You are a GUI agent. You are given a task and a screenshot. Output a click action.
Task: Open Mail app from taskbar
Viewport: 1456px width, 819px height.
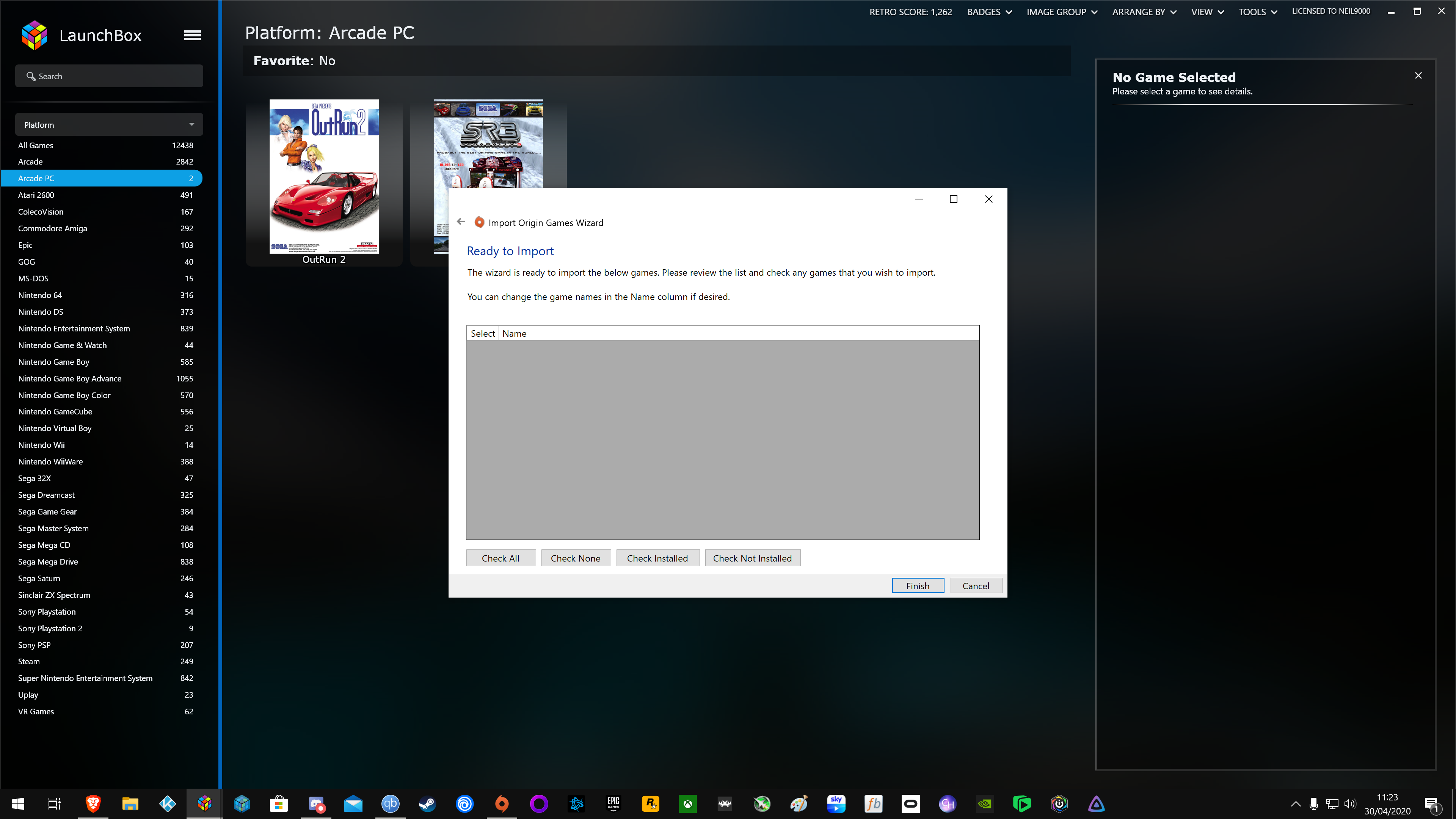pos(353,804)
